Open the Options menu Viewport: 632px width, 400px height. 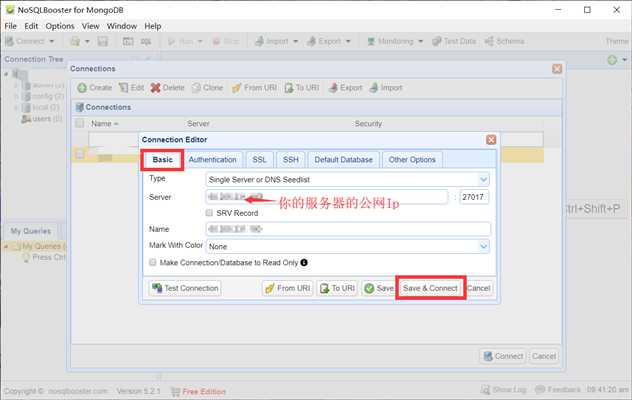(60, 26)
